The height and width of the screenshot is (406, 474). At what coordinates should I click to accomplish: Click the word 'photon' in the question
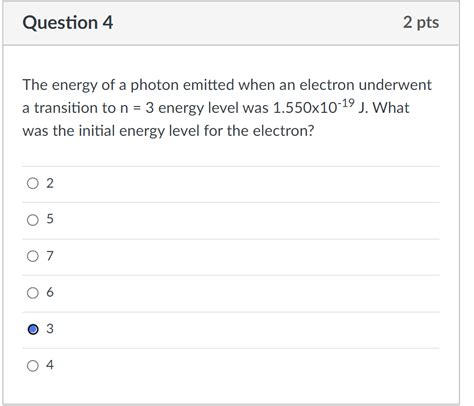(x=154, y=86)
